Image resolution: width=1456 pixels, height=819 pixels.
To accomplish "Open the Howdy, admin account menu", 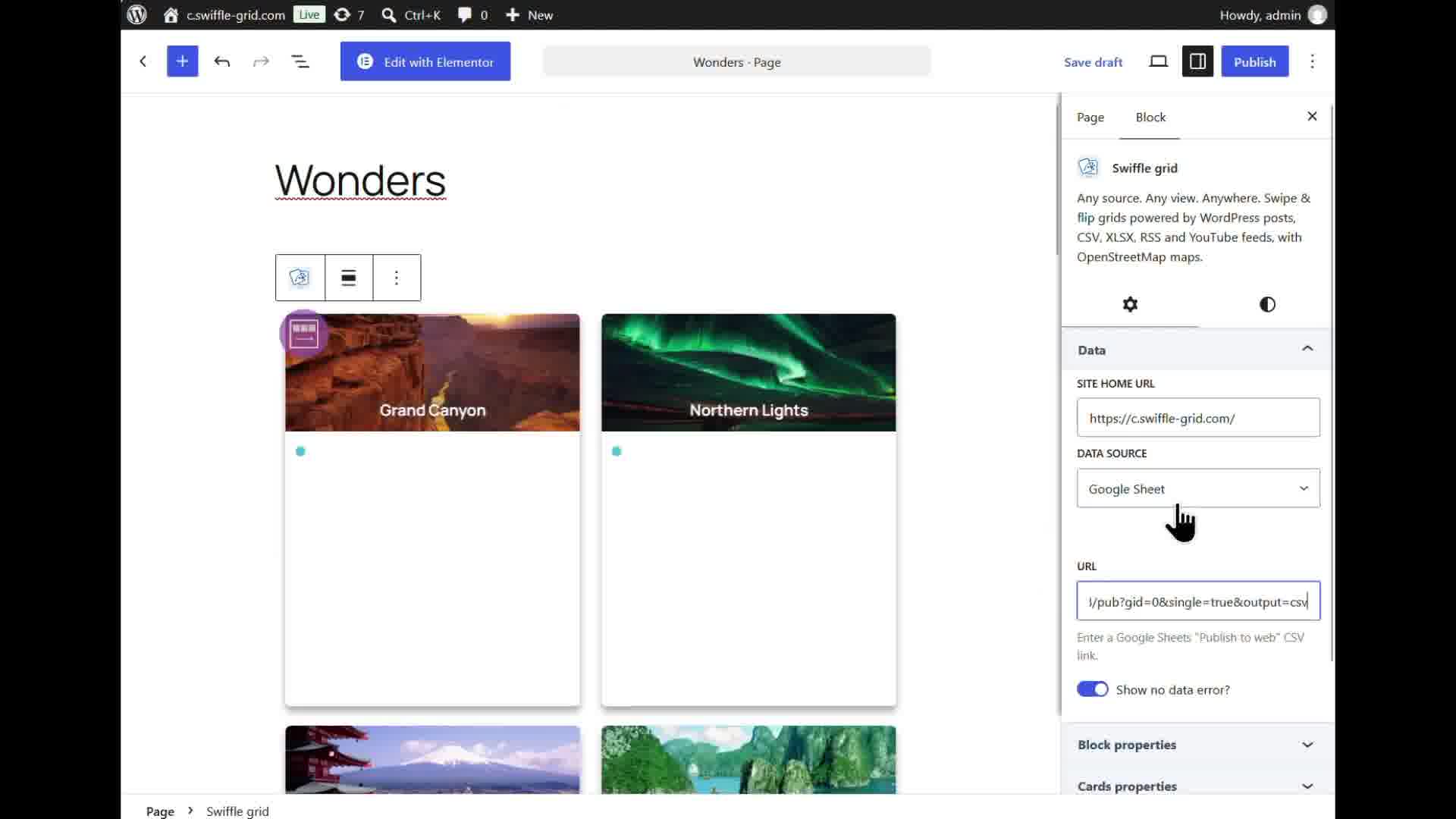I will click(x=1273, y=15).
